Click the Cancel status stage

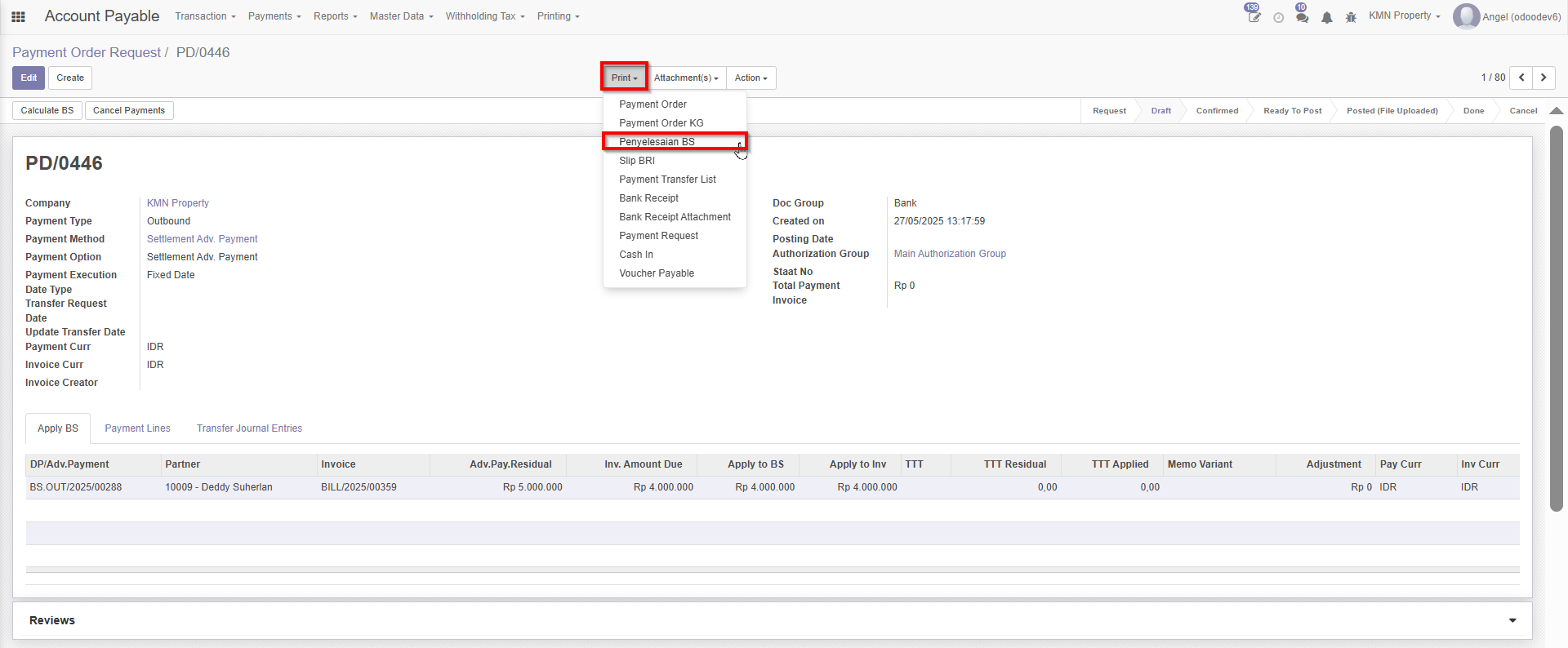tap(1523, 111)
